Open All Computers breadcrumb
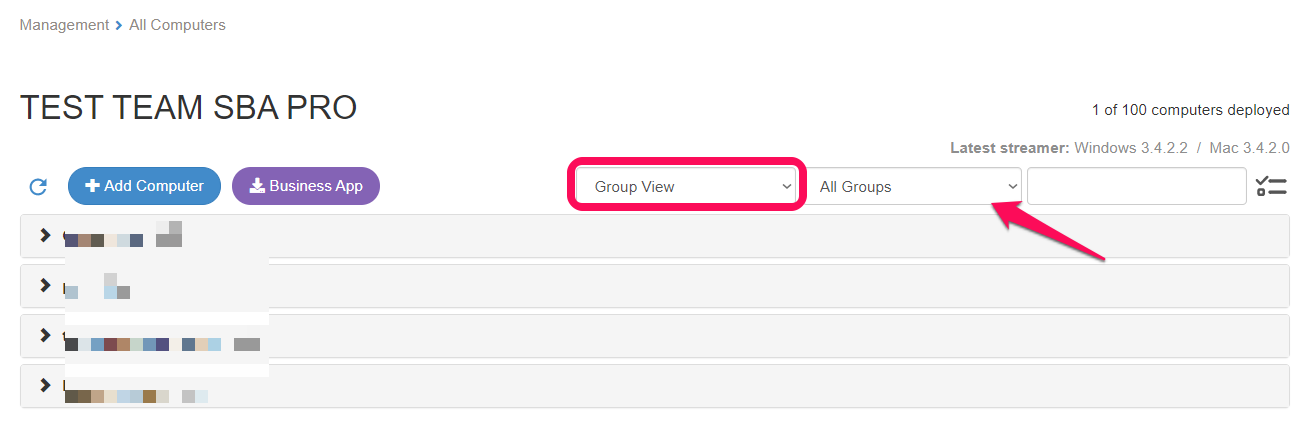Viewport: 1306px width, 430px height. tap(177, 25)
